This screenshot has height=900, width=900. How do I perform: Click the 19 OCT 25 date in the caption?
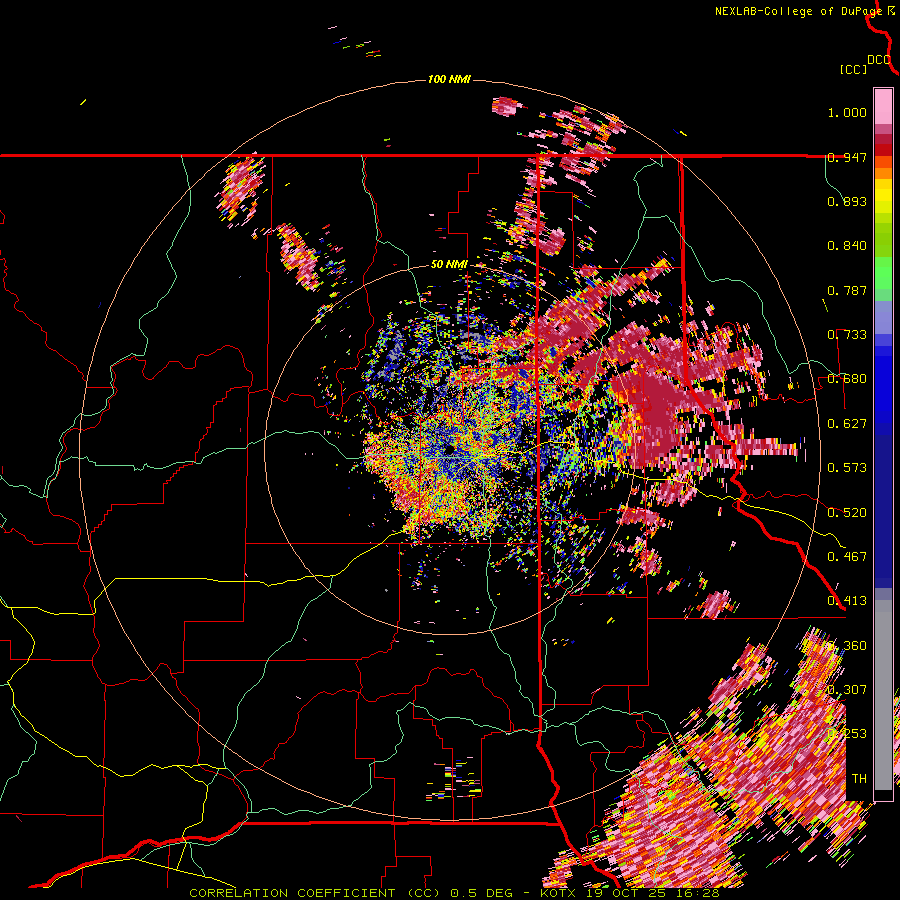(625, 893)
